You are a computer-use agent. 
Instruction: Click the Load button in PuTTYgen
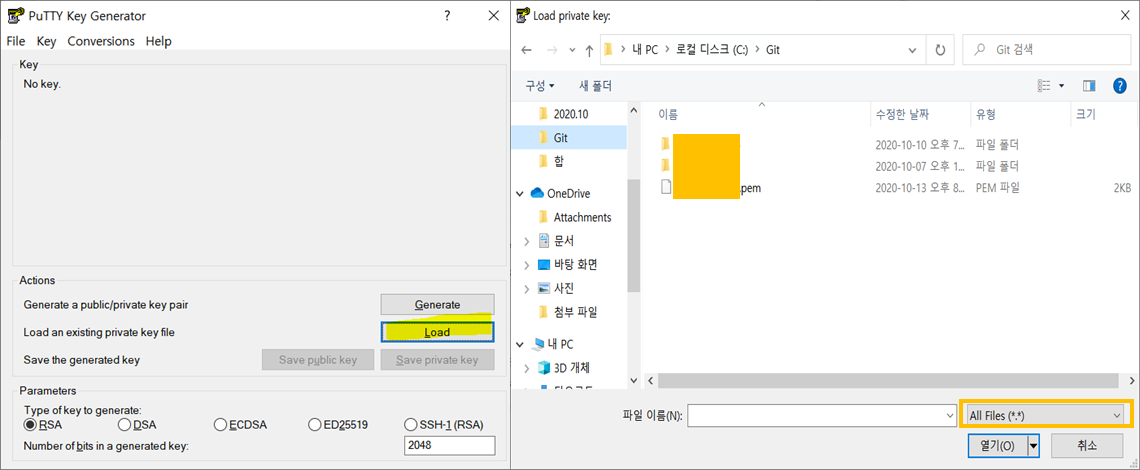click(438, 332)
